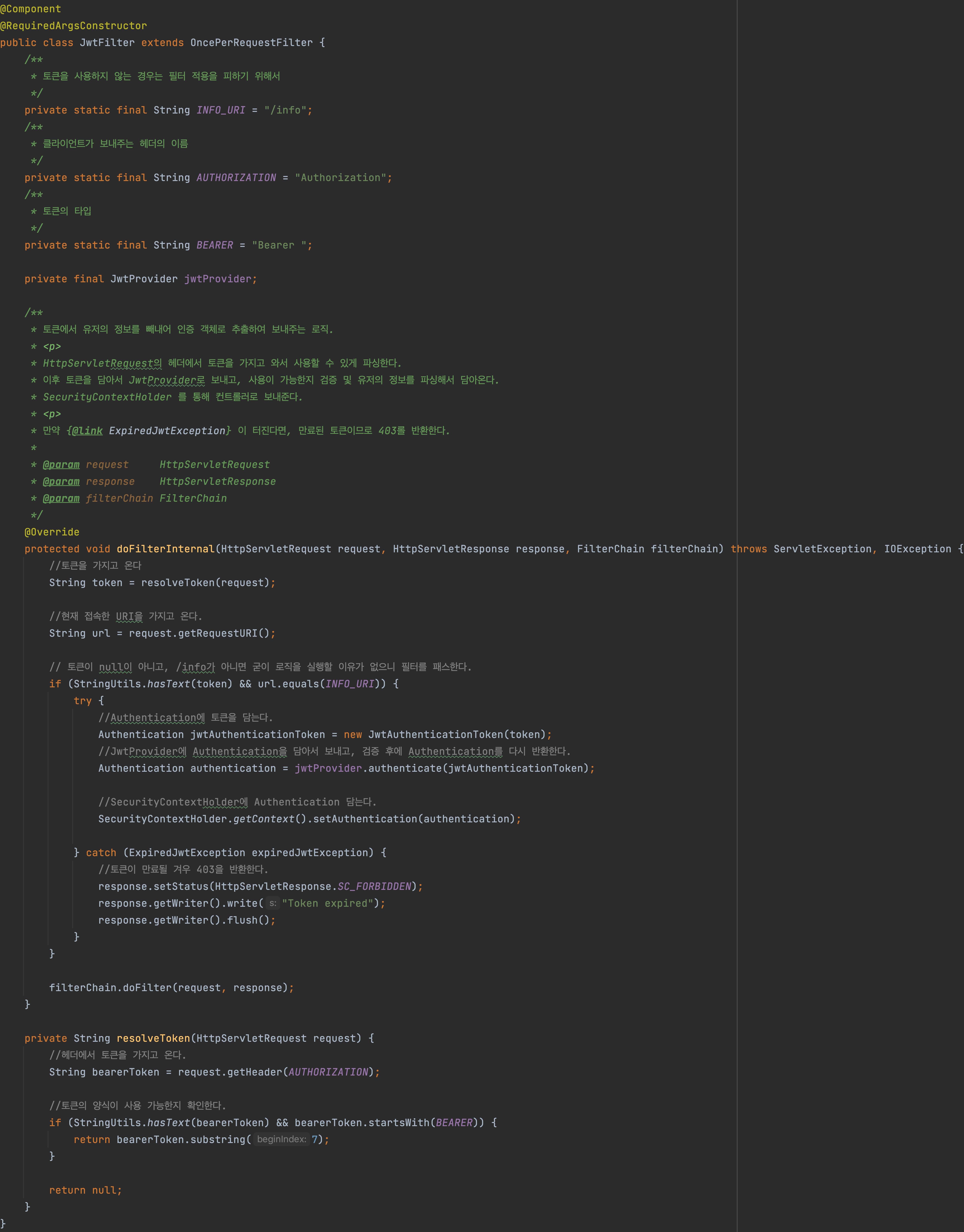Click the filterChain.doFilter(request, response) call
The image size is (964, 1232).
pyautogui.click(x=168, y=988)
